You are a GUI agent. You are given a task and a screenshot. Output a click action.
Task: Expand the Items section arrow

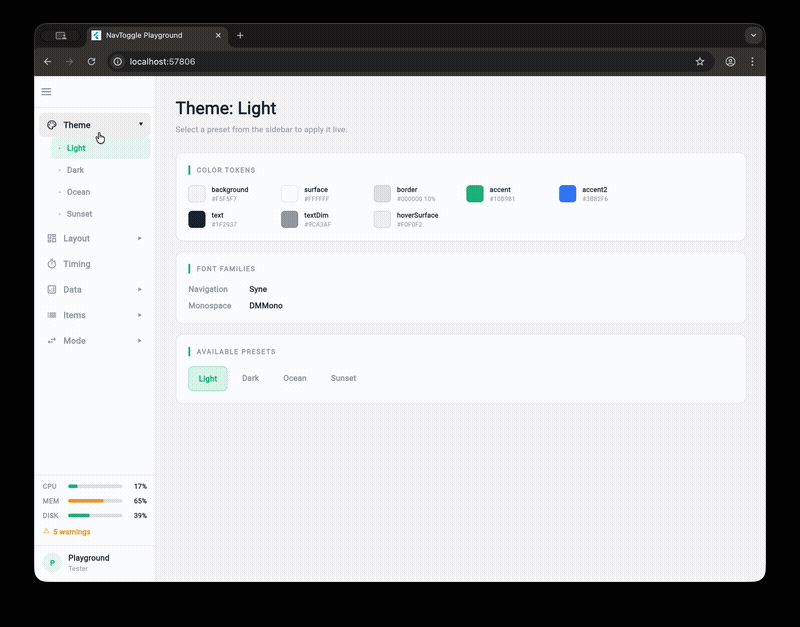(140, 315)
